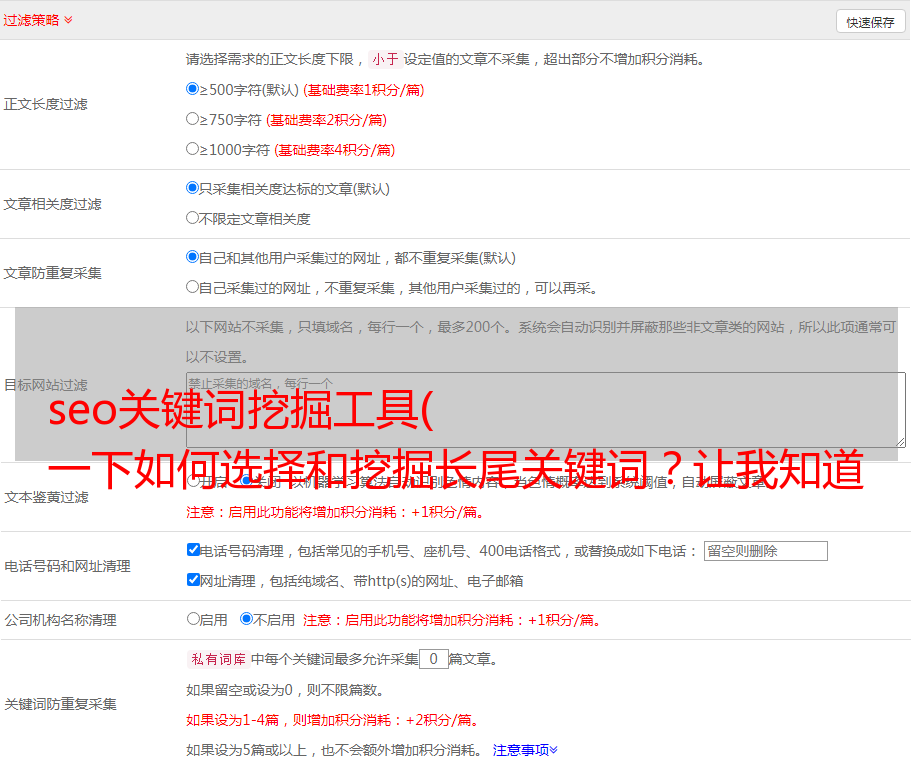Select the ≥1000字符 length radio option
The width and height of the screenshot is (912, 768).
click(x=193, y=149)
